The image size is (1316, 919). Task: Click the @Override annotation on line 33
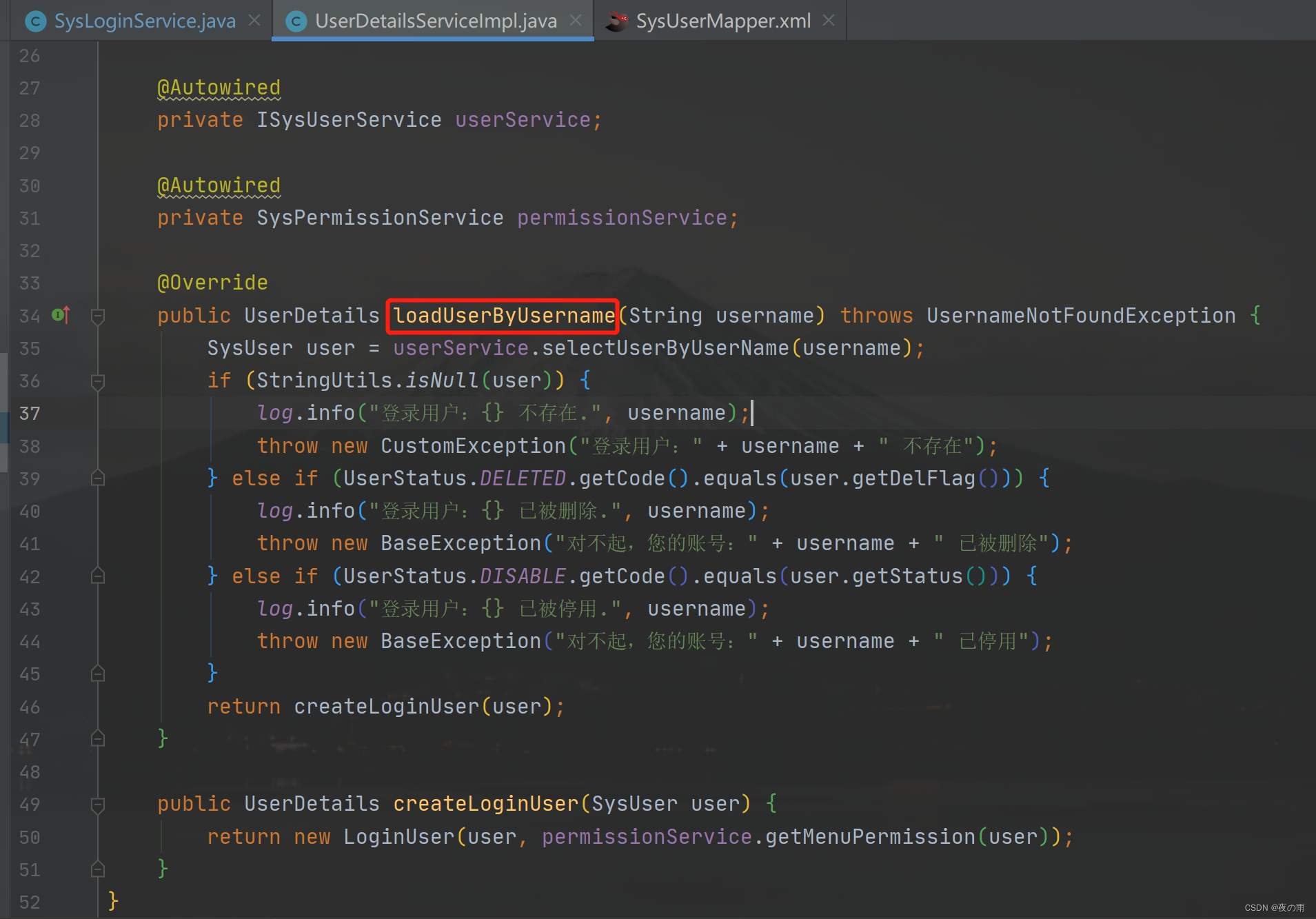[x=213, y=283]
